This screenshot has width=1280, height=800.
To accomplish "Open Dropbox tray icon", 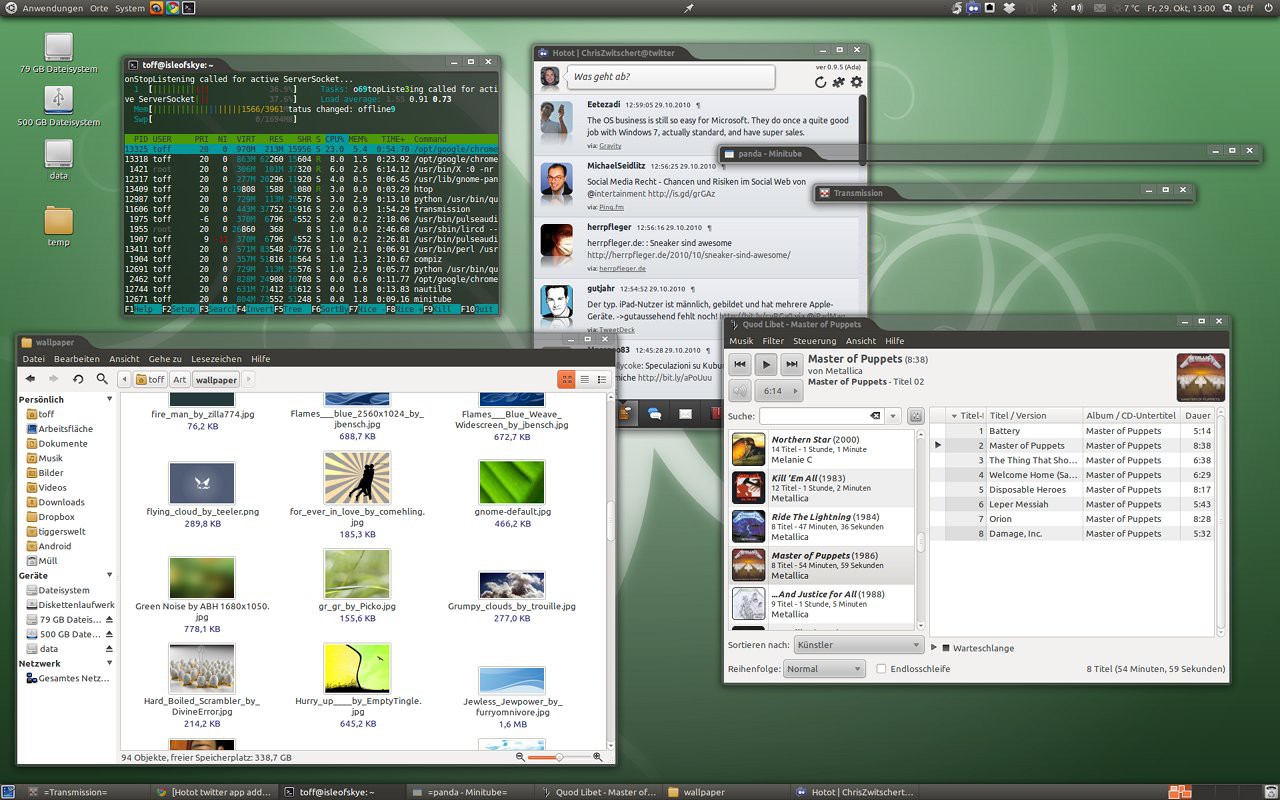I will (1009, 8).
